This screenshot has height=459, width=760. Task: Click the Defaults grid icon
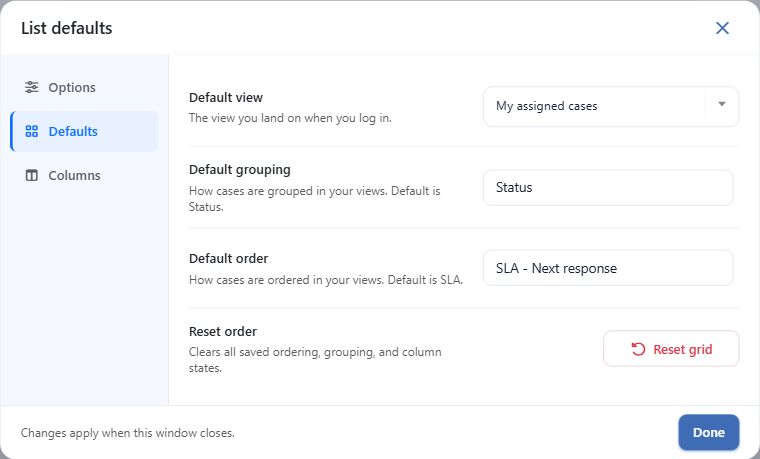pyautogui.click(x=32, y=131)
